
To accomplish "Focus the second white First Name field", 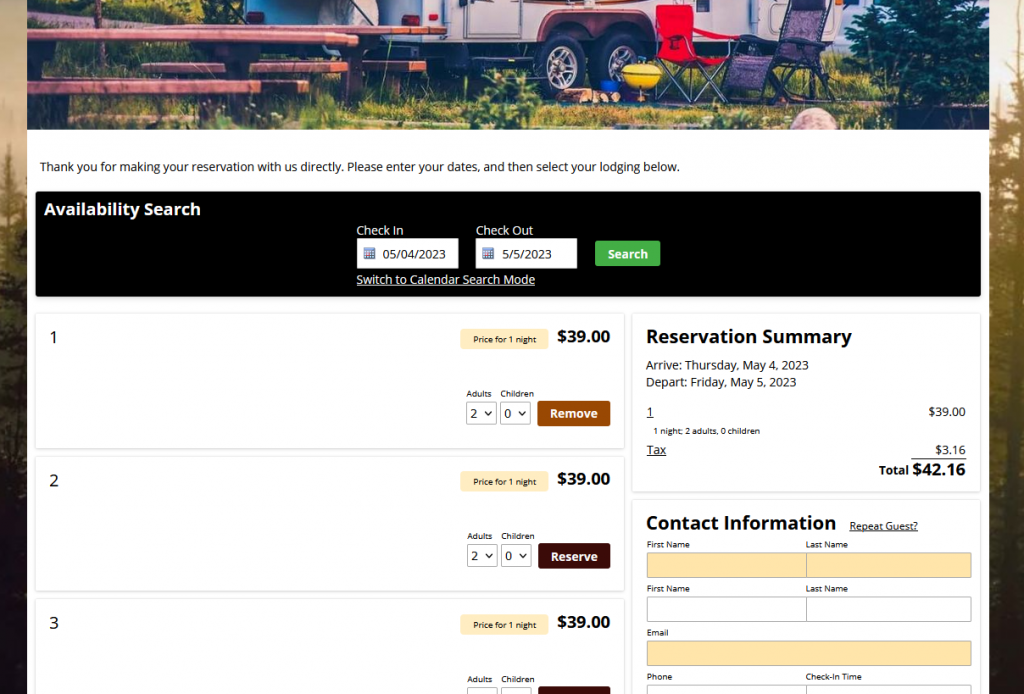I will pos(726,609).
